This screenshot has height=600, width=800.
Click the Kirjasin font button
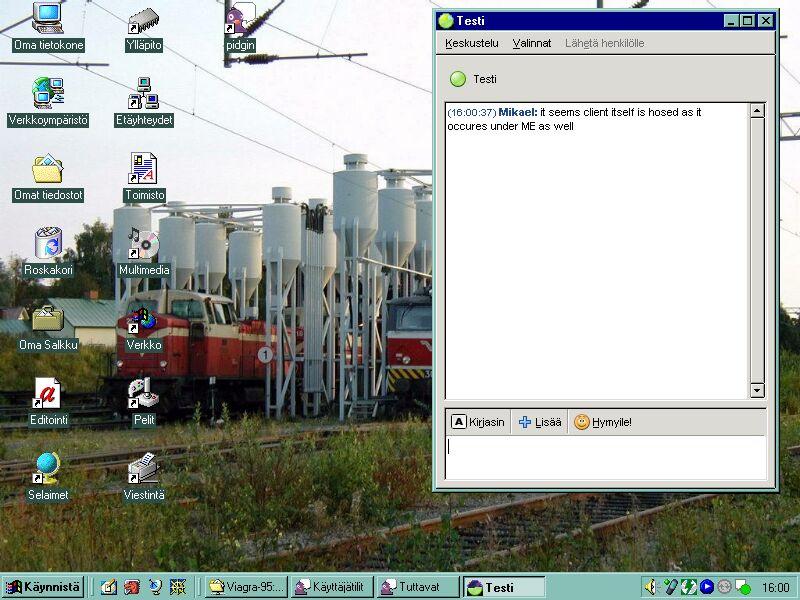[x=478, y=422]
